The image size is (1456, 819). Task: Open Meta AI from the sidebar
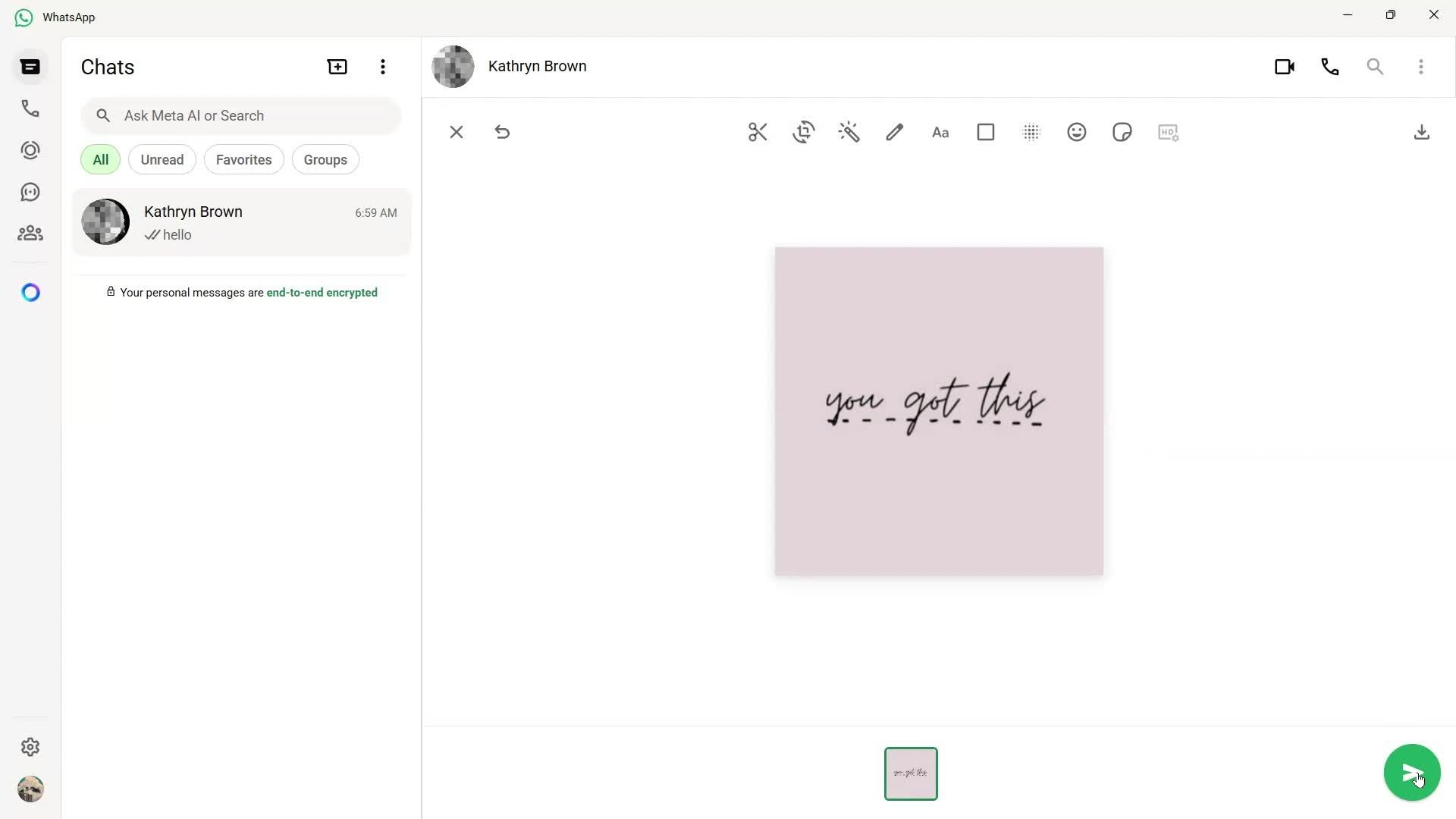click(30, 292)
